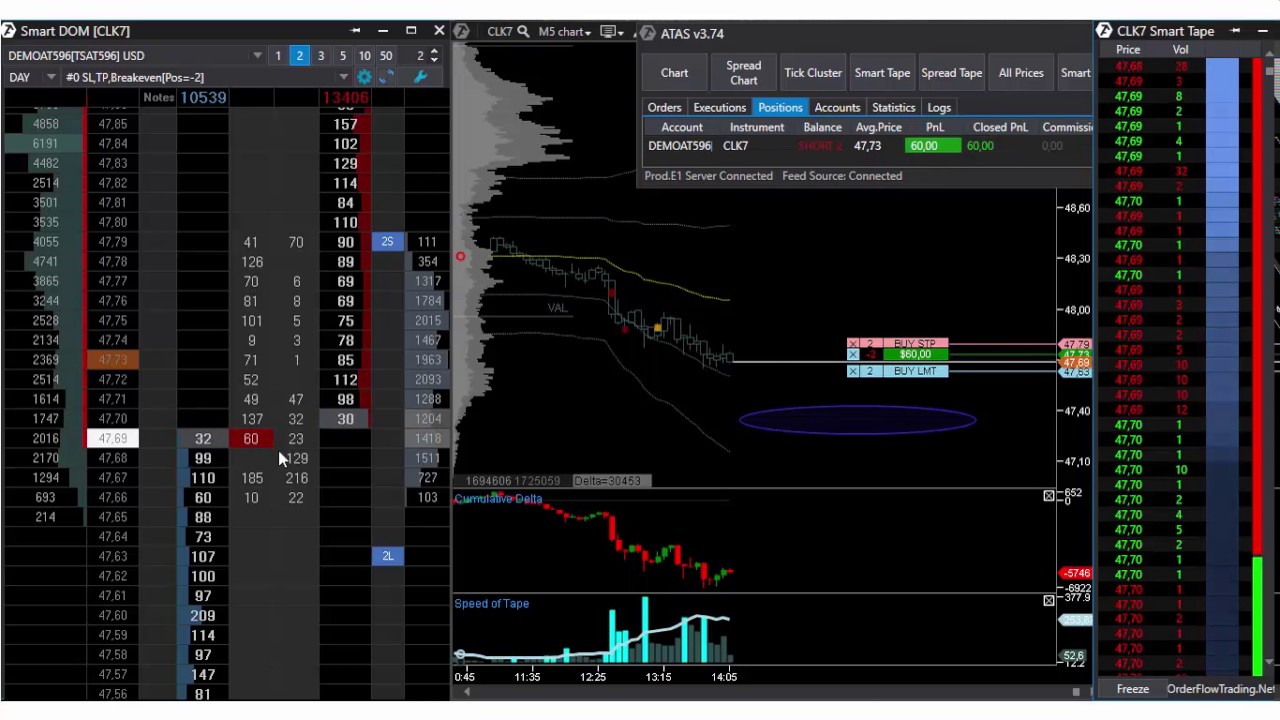Pin the Smart DOM window
This screenshot has height=720, width=1280.
pyautogui.click(x=355, y=31)
